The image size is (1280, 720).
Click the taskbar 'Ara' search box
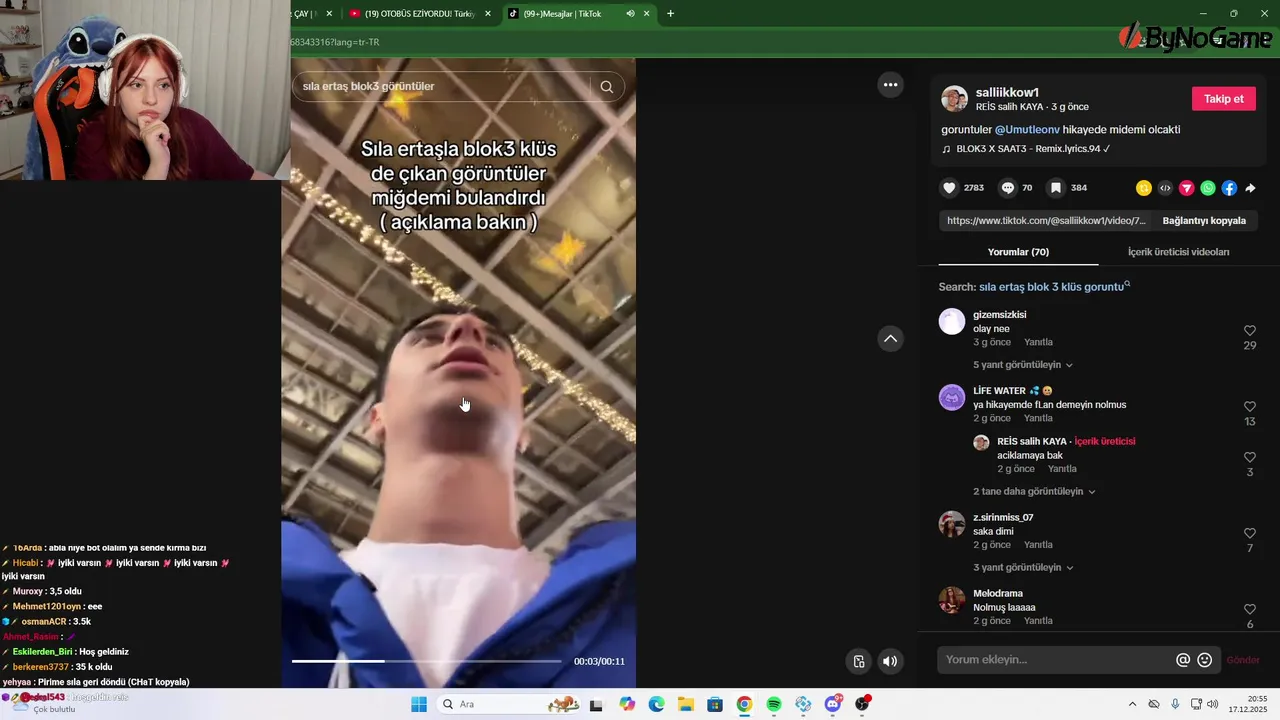(x=509, y=704)
